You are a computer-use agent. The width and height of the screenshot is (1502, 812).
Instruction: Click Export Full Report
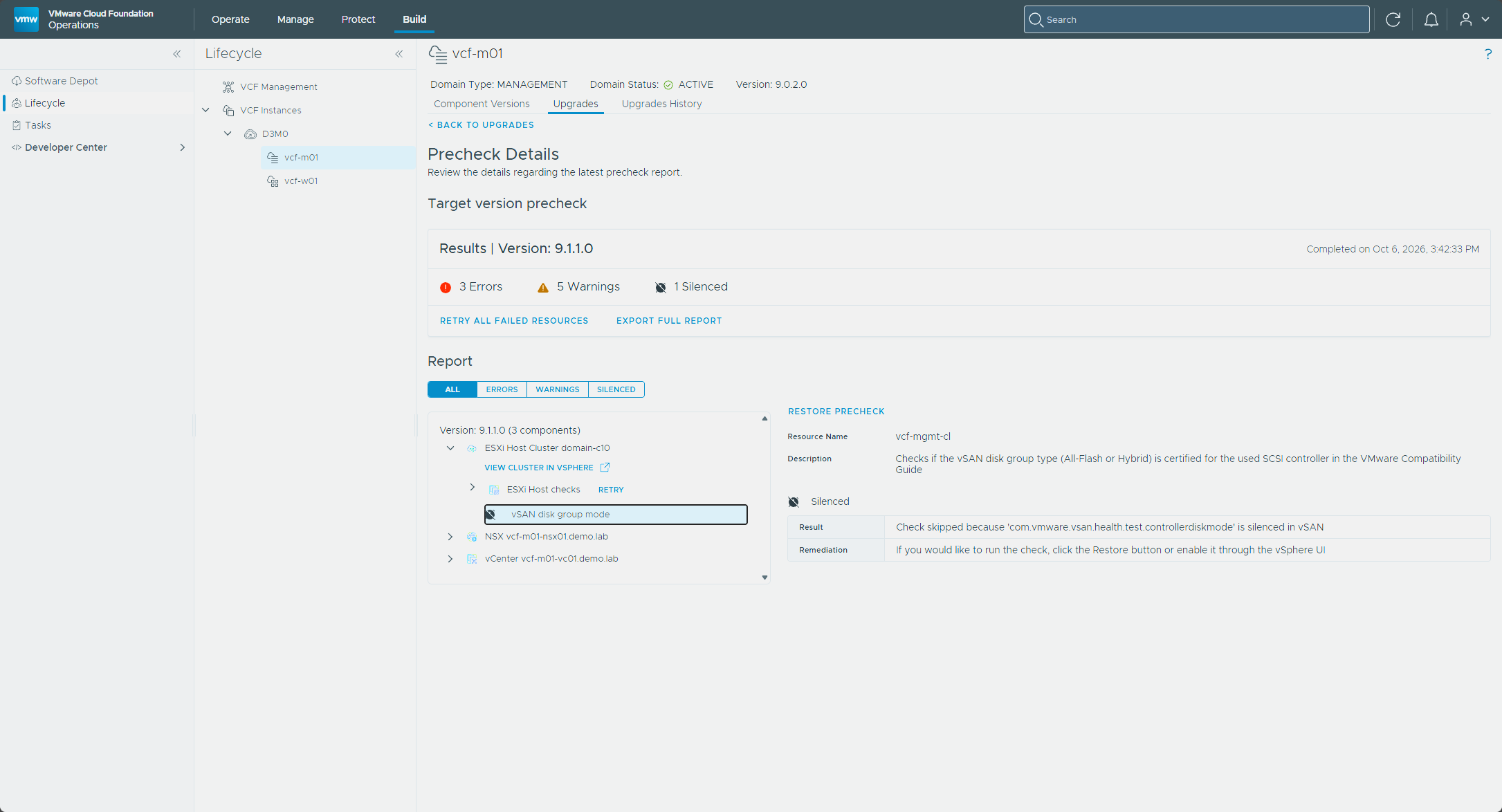pos(669,321)
